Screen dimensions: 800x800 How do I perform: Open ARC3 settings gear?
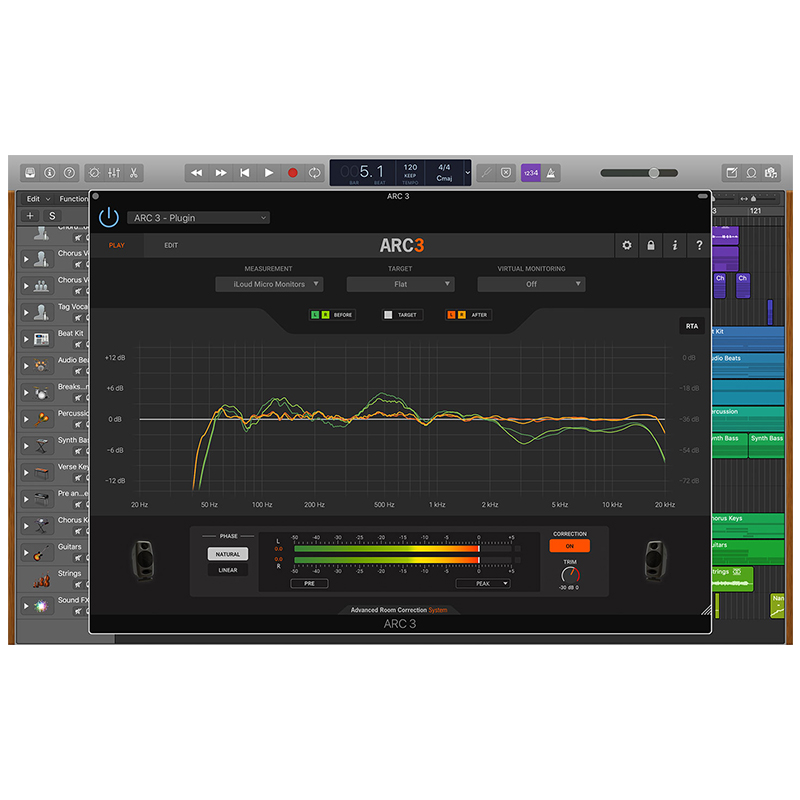pyautogui.click(x=627, y=245)
